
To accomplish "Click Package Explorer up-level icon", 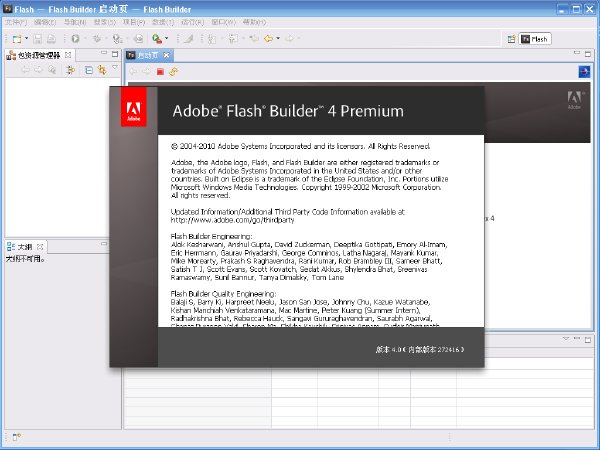I will (x=52, y=70).
